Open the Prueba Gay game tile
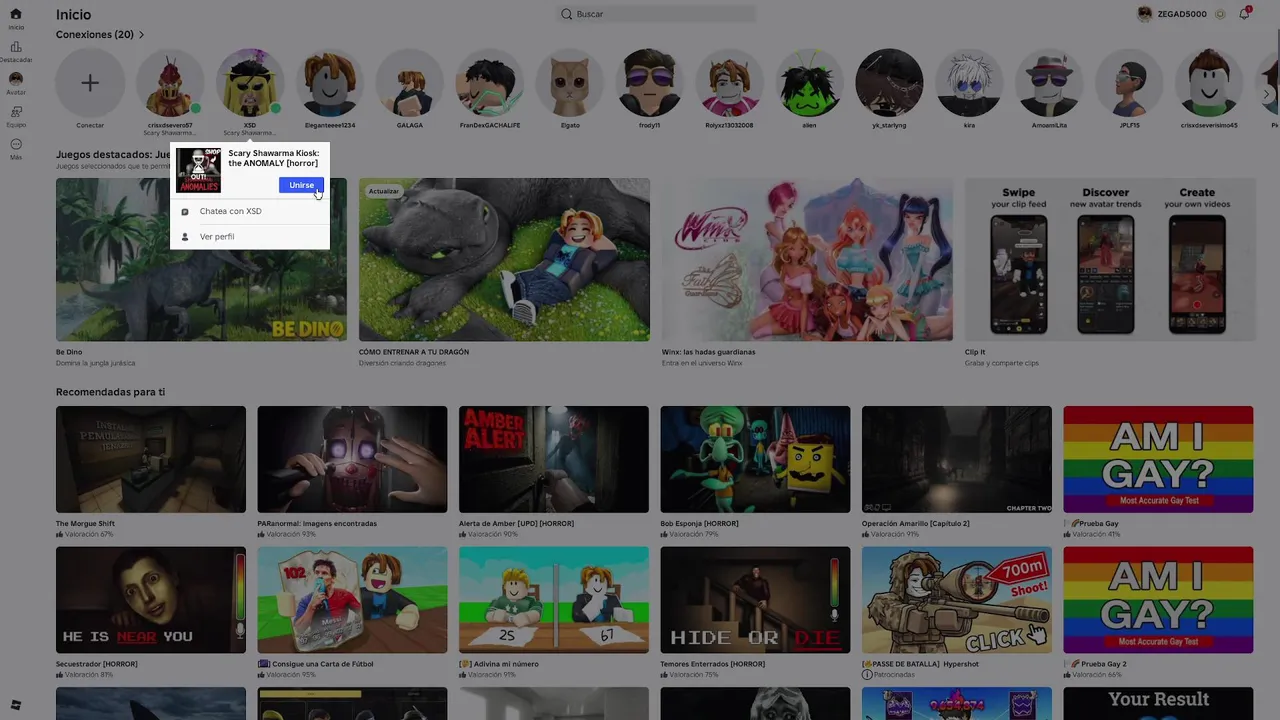 (x=1158, y=459)
